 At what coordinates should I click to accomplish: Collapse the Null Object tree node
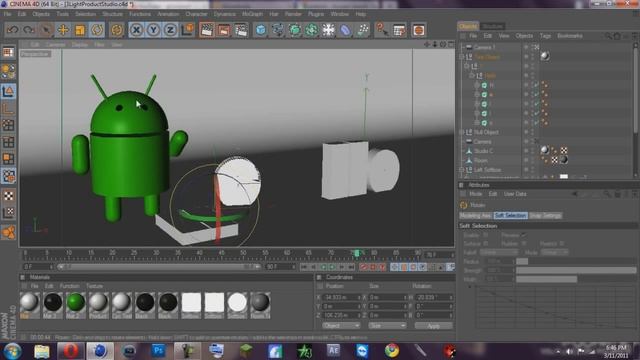(x=462, y=132)
